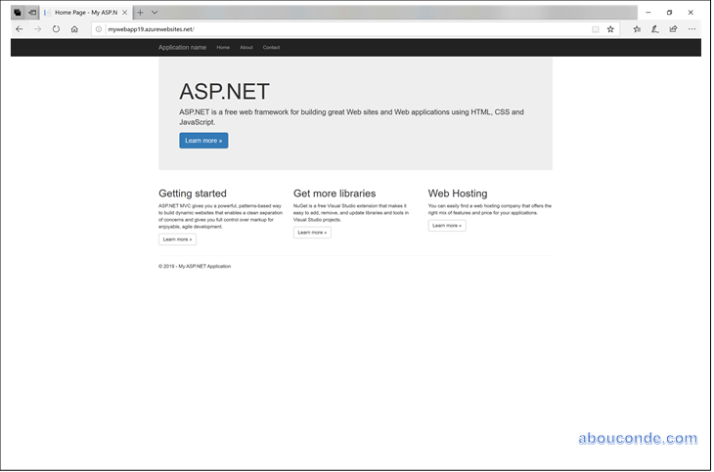
Task: Click the Set tabs aside icon
Action: coord(32,12)
